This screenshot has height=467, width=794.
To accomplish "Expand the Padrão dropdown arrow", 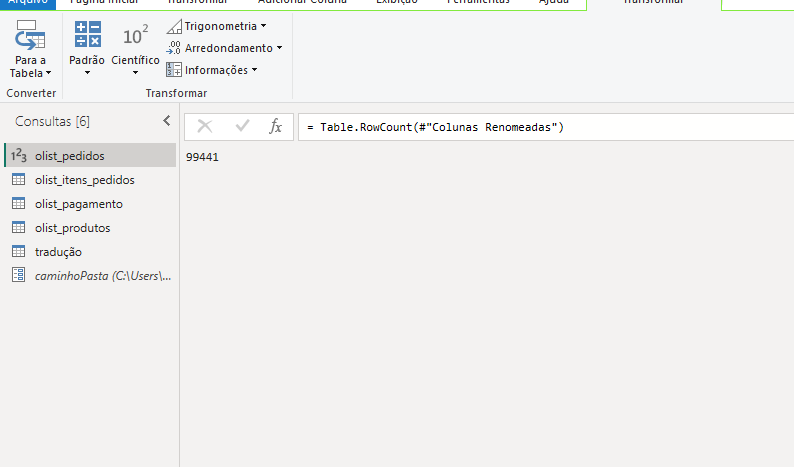I will pos(87,73).
